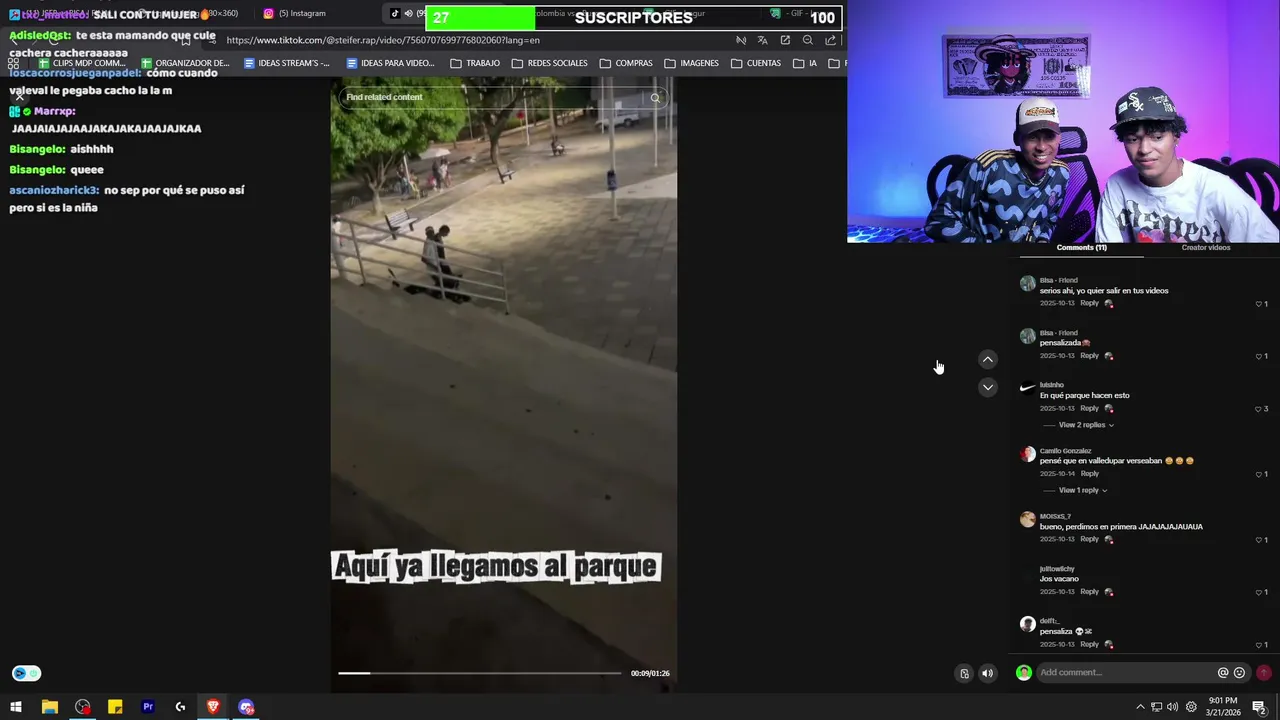Open the IDEAS STREAM'S bookmark

(287, 63)
